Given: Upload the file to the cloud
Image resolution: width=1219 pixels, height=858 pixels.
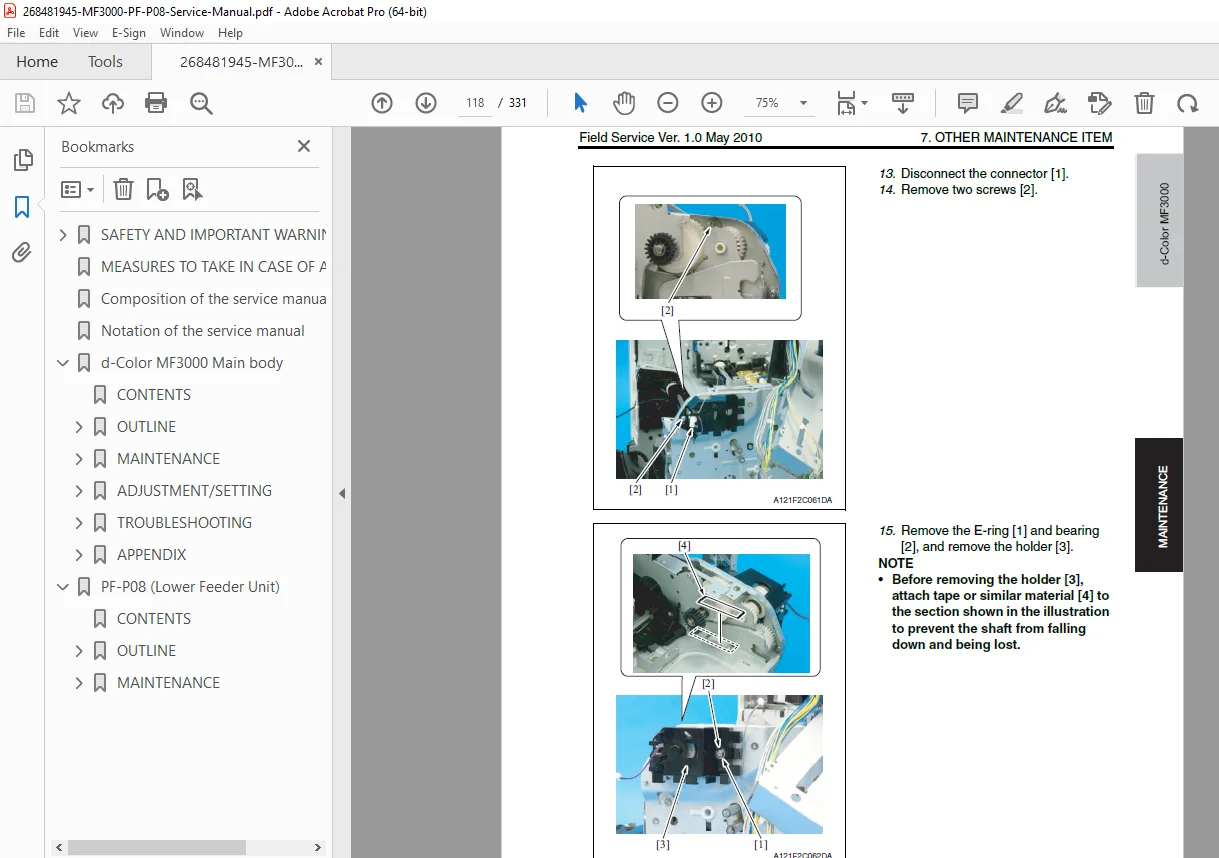Looking at the screenshot, I should [113, 103].
